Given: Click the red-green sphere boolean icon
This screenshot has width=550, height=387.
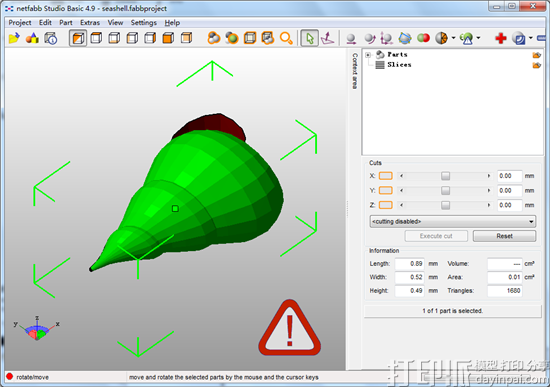Looking at the screenshot, I should pos(423,38).
